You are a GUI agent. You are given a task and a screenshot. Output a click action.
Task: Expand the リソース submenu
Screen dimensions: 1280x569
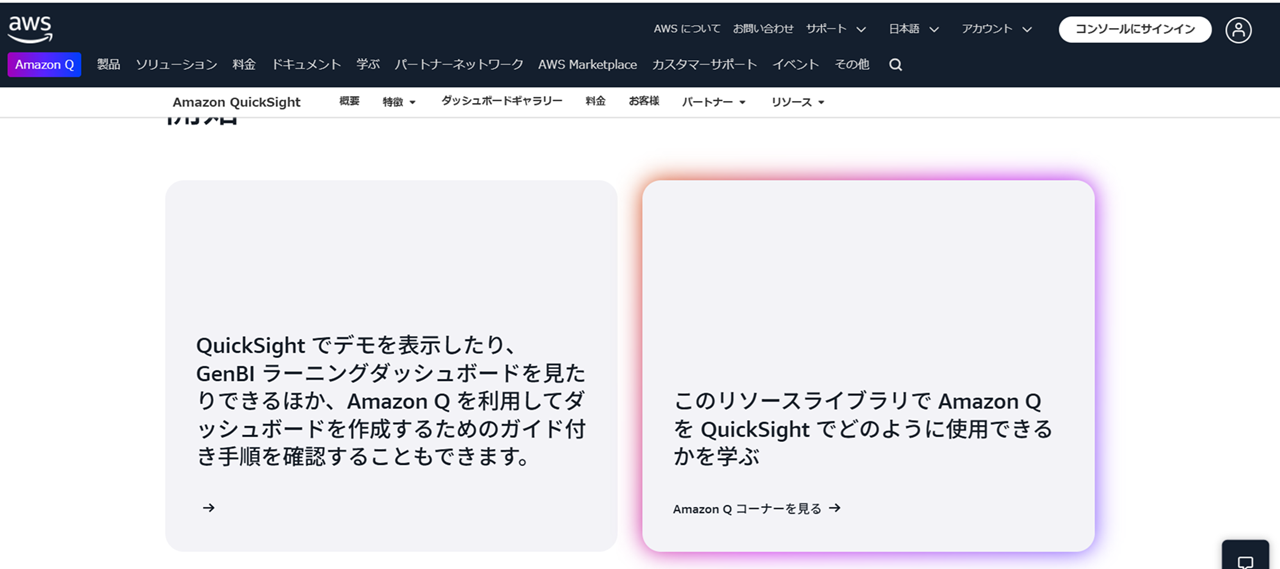point(798,102)
